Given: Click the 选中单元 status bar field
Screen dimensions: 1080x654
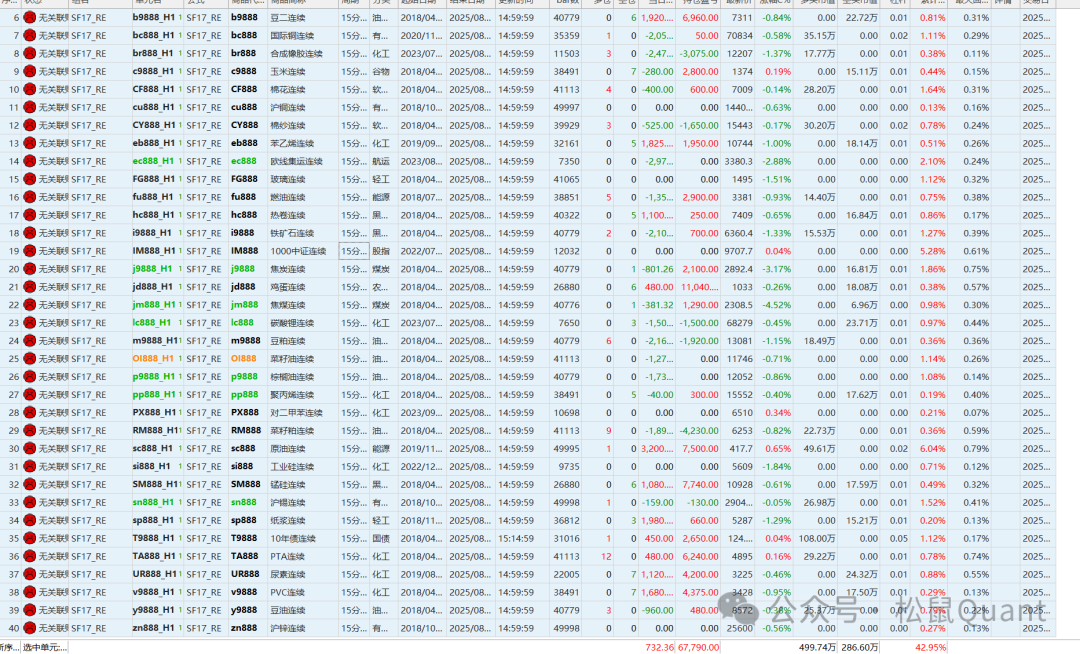Looking at the screenshot, I should point(46,647).
